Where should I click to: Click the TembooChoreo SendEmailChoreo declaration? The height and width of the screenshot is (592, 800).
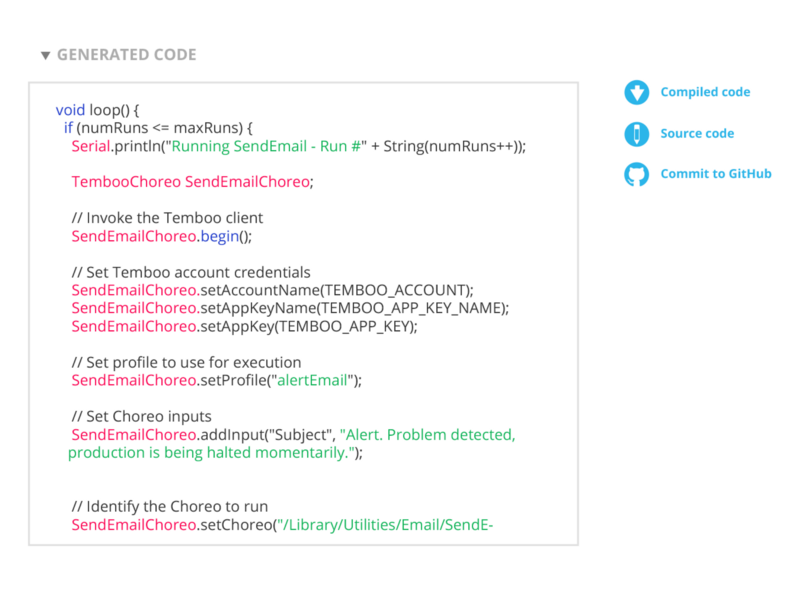point(192,182)
